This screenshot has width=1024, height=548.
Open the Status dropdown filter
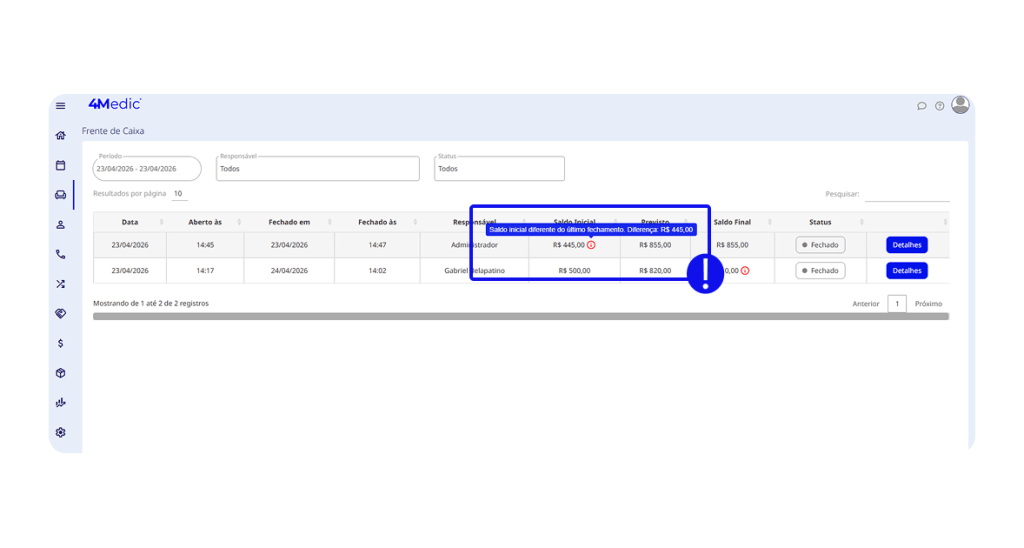pos(499,169)
